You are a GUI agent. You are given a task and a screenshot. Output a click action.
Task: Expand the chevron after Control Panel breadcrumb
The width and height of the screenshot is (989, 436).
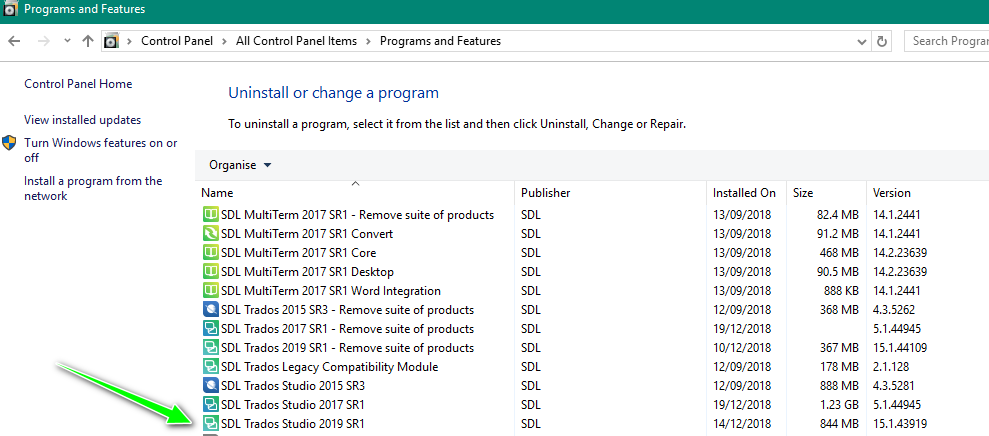(x=225, y=41)
